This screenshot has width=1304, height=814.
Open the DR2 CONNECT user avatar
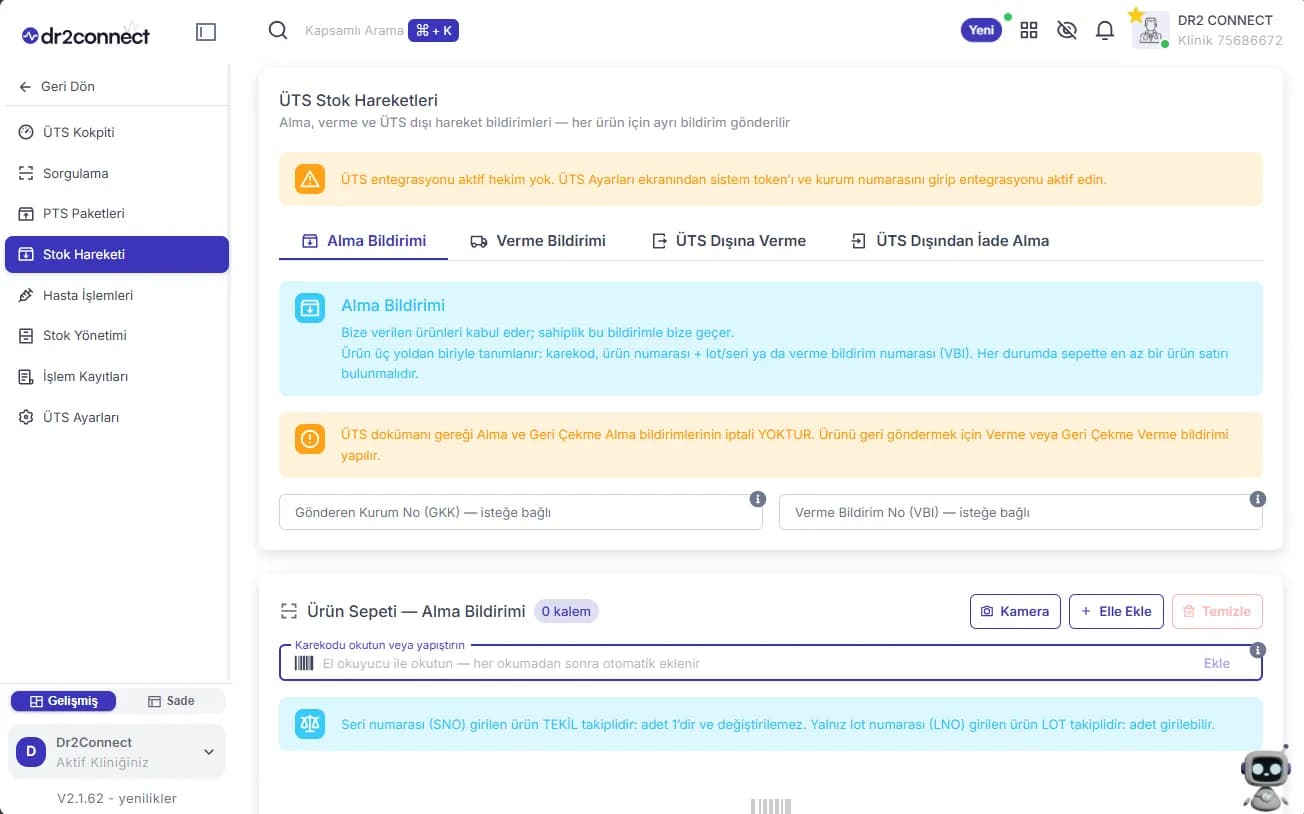coord(1150,30)
